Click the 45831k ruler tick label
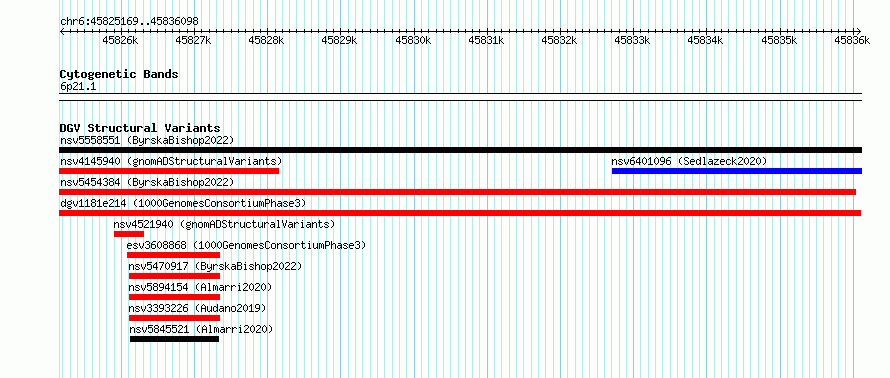This screenshot has width=890, height=378. [486, 40]
